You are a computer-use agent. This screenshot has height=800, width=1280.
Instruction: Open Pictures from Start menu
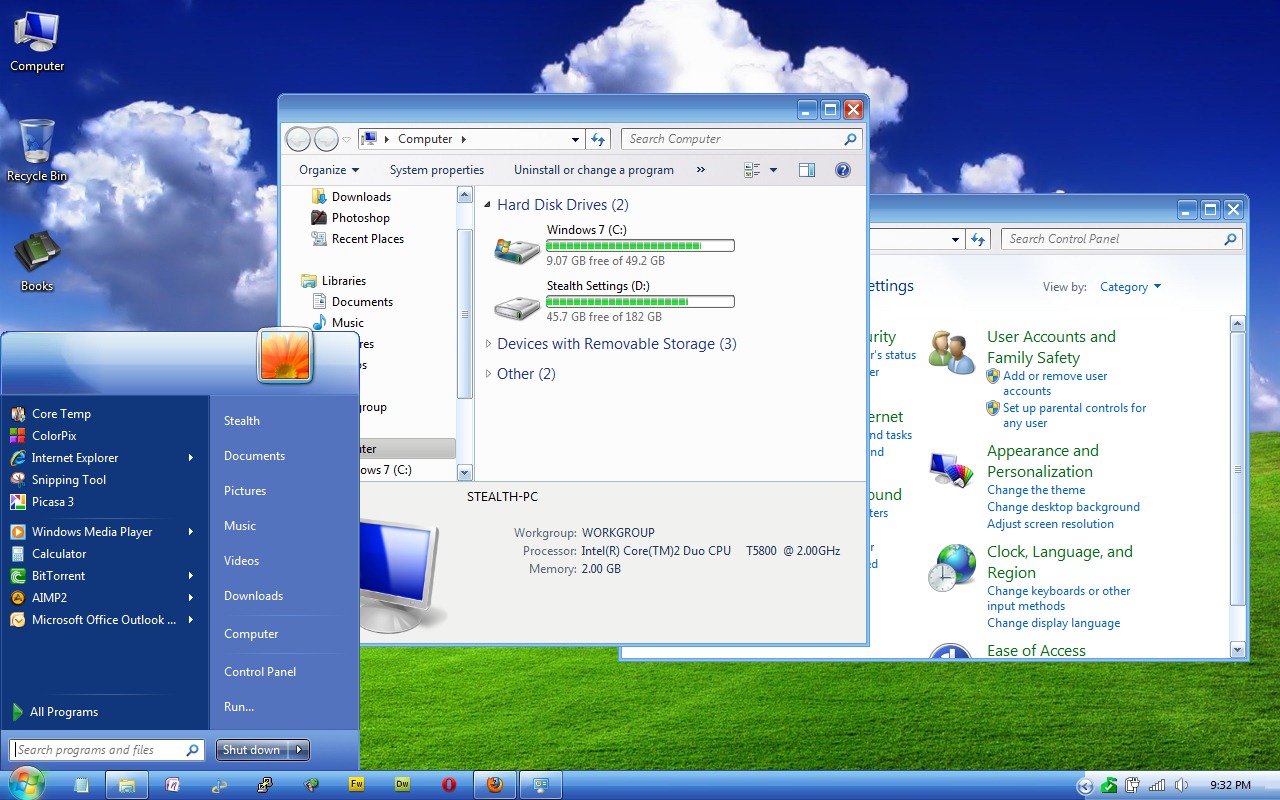[x=245, y=491]
